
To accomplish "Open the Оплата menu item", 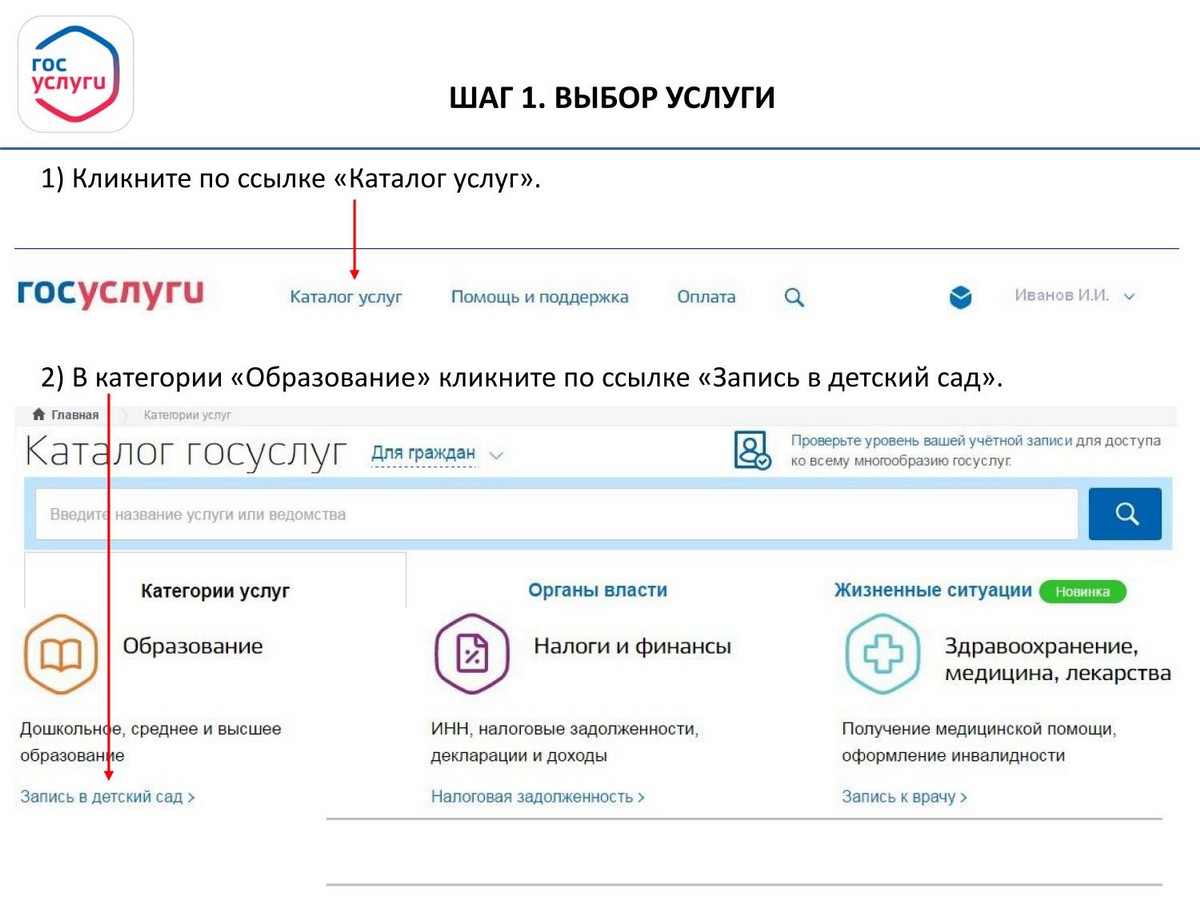I will pos(706,297).
